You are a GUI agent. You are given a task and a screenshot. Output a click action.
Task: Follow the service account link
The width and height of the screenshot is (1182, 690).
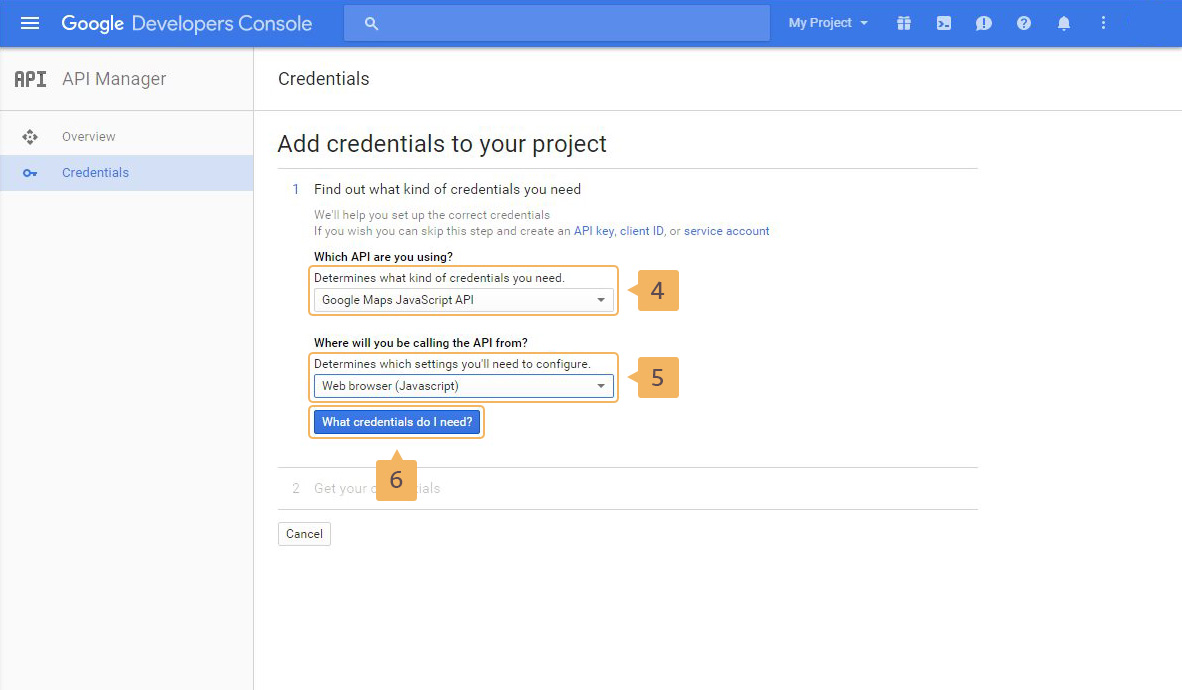(727, 231)
